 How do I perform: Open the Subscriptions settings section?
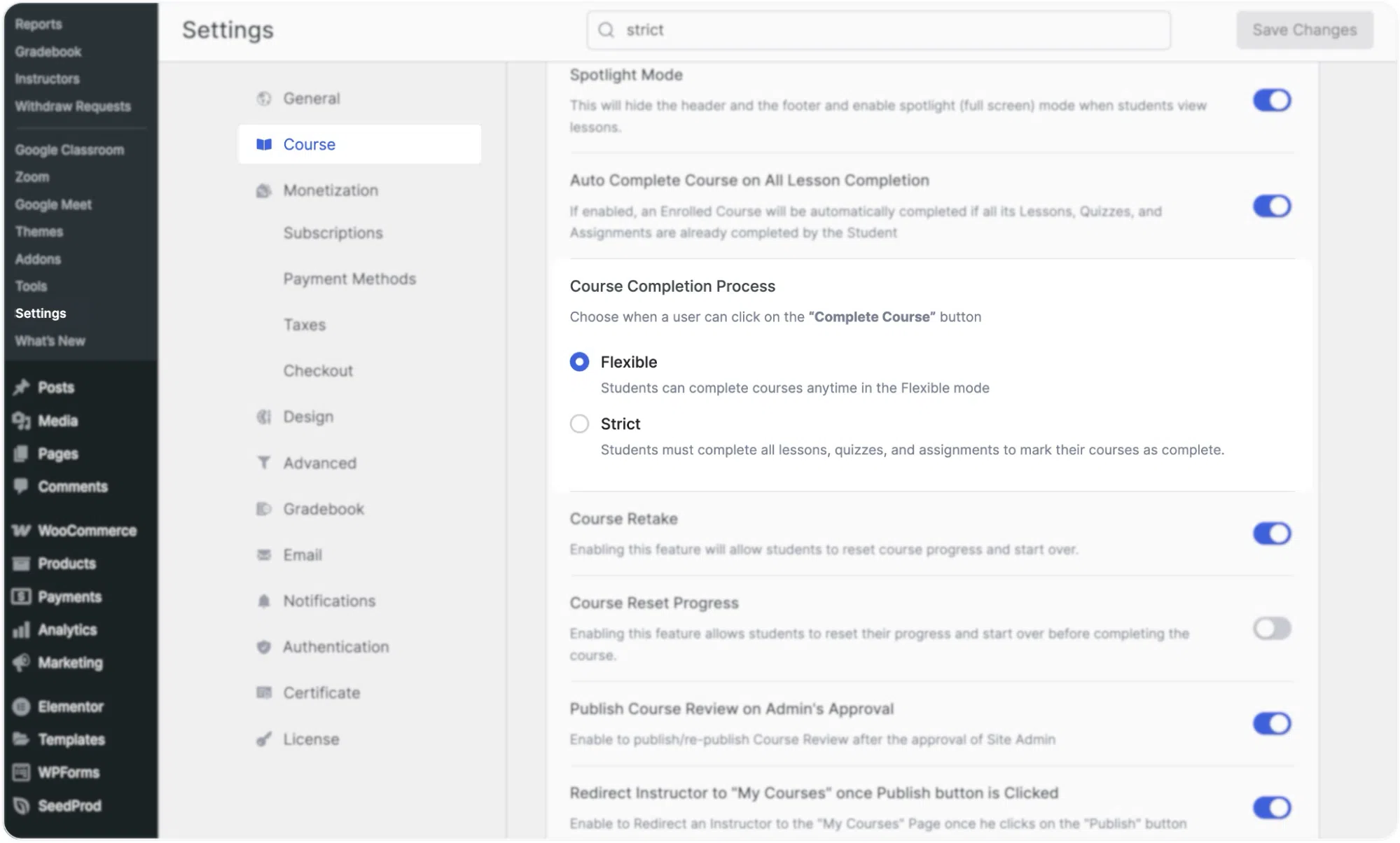pyautogui.click(x=333, y=233)
